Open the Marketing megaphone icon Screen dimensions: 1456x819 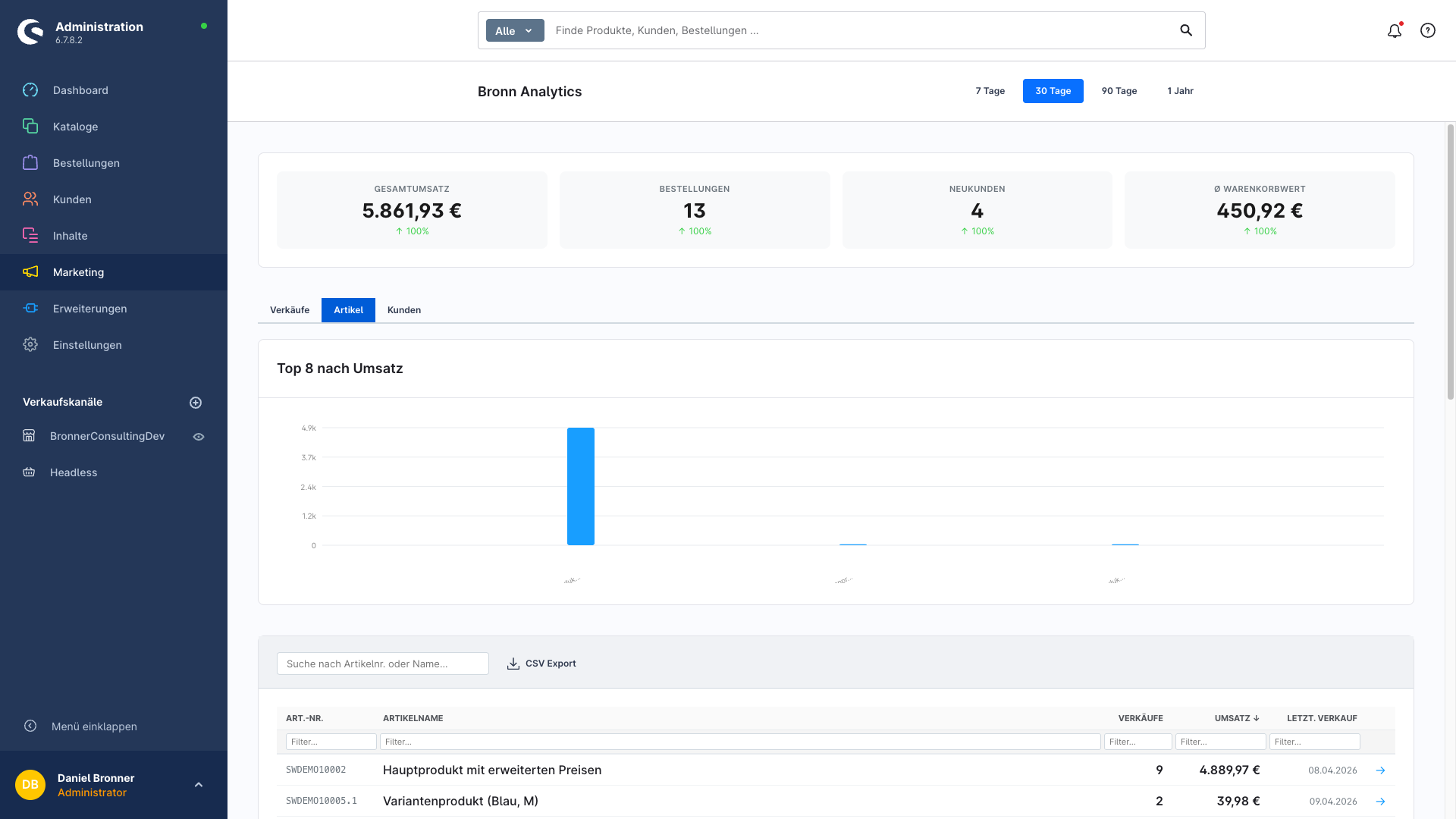(x=30, y=272)
